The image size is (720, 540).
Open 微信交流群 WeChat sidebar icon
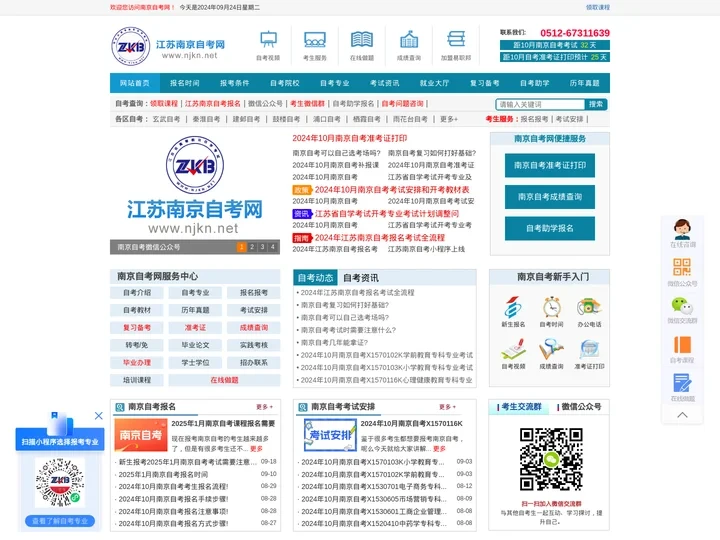click(682, 310)
